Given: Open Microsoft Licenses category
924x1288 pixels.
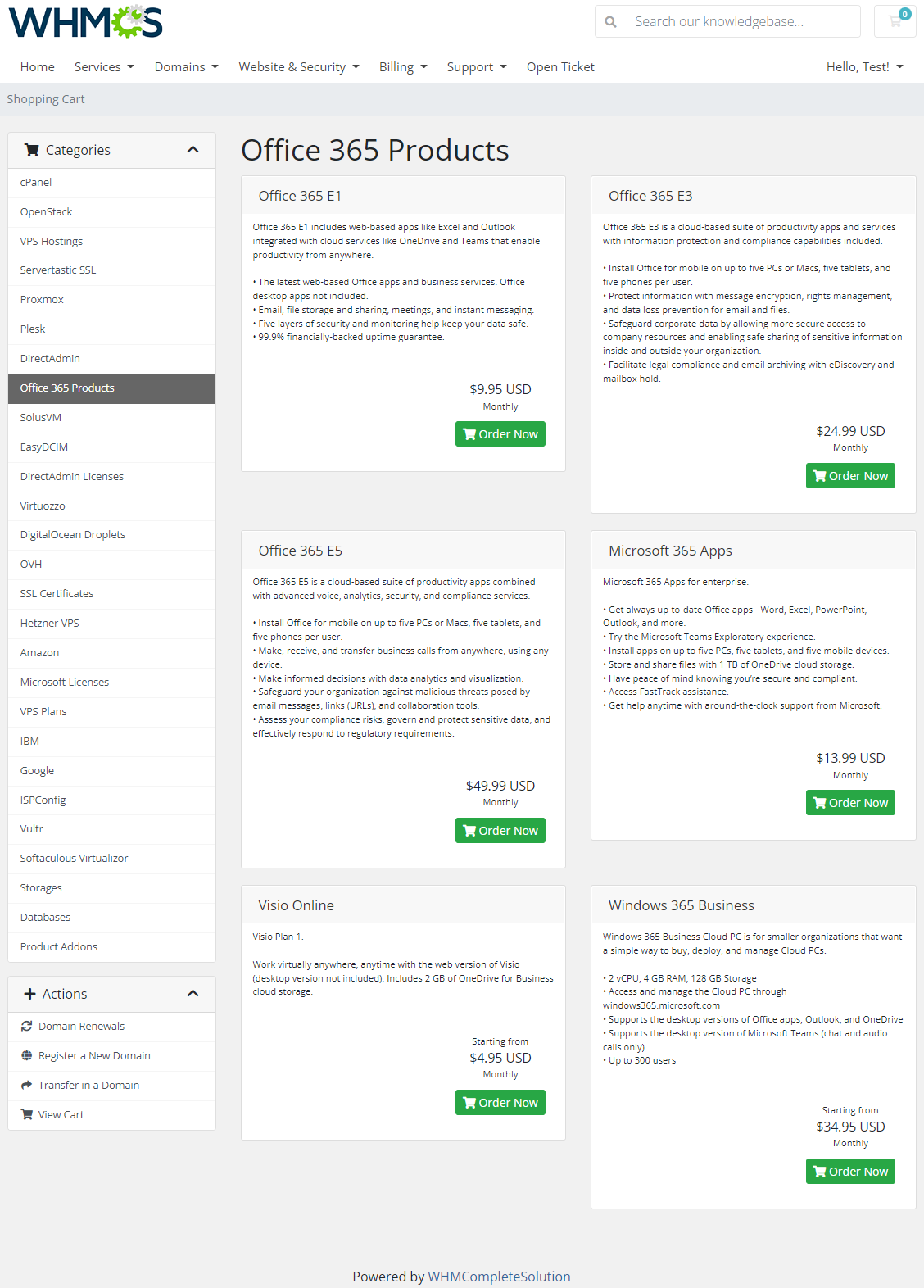Looking at the screenshot, I should coord(112,683).
